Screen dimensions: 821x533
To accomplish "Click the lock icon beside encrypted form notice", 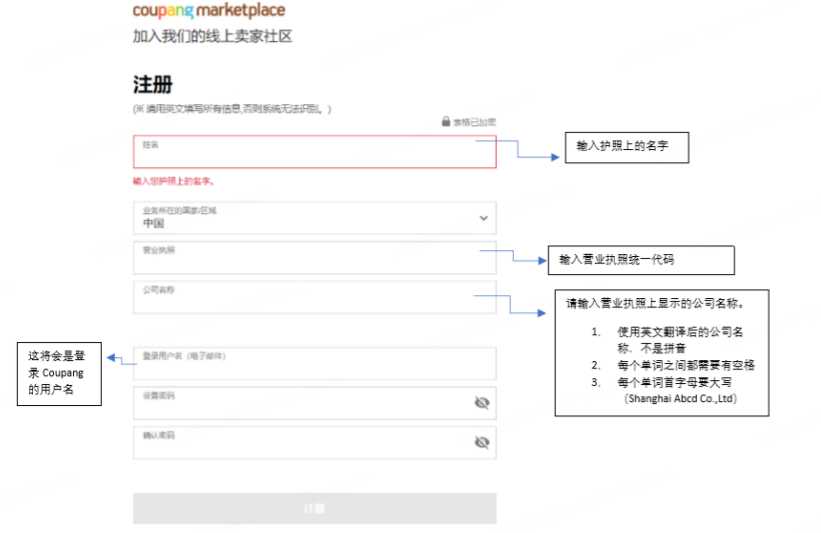I will [446, 121].
